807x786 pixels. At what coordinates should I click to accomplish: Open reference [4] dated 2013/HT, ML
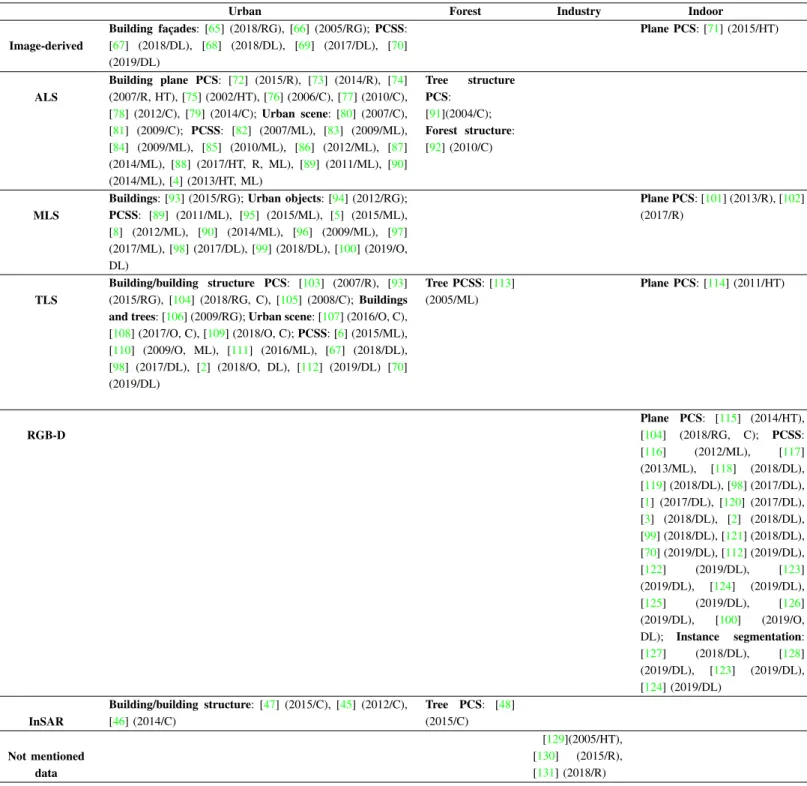click(176, 181)
